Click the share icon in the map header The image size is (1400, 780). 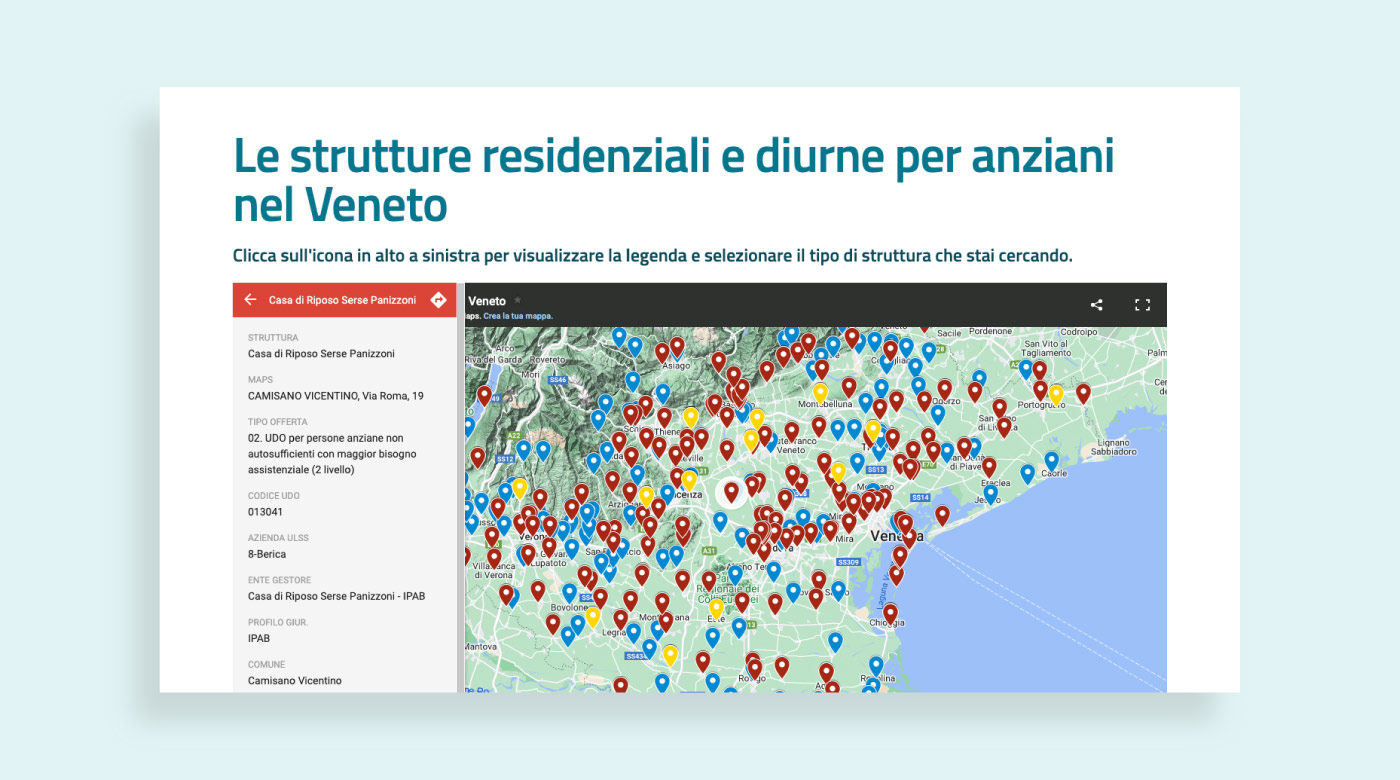coord(1097,305)
